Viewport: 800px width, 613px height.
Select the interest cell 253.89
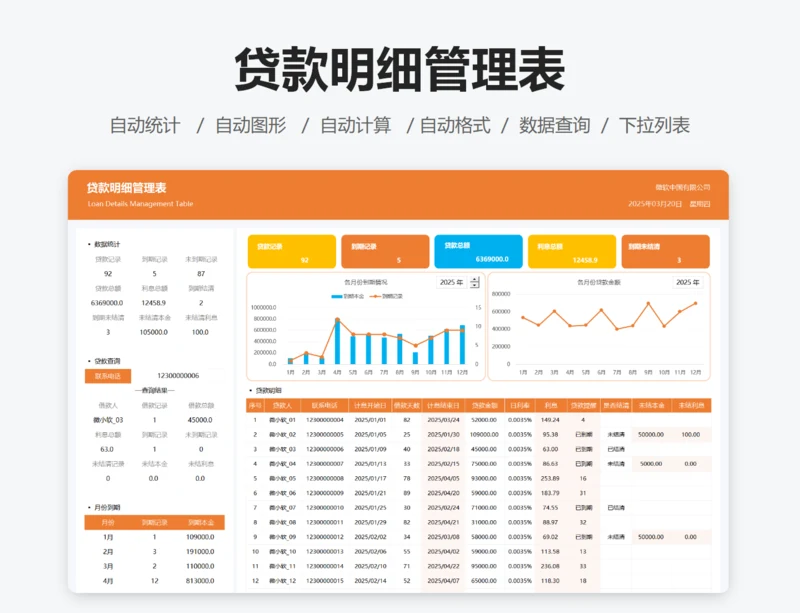coord(550,479)
